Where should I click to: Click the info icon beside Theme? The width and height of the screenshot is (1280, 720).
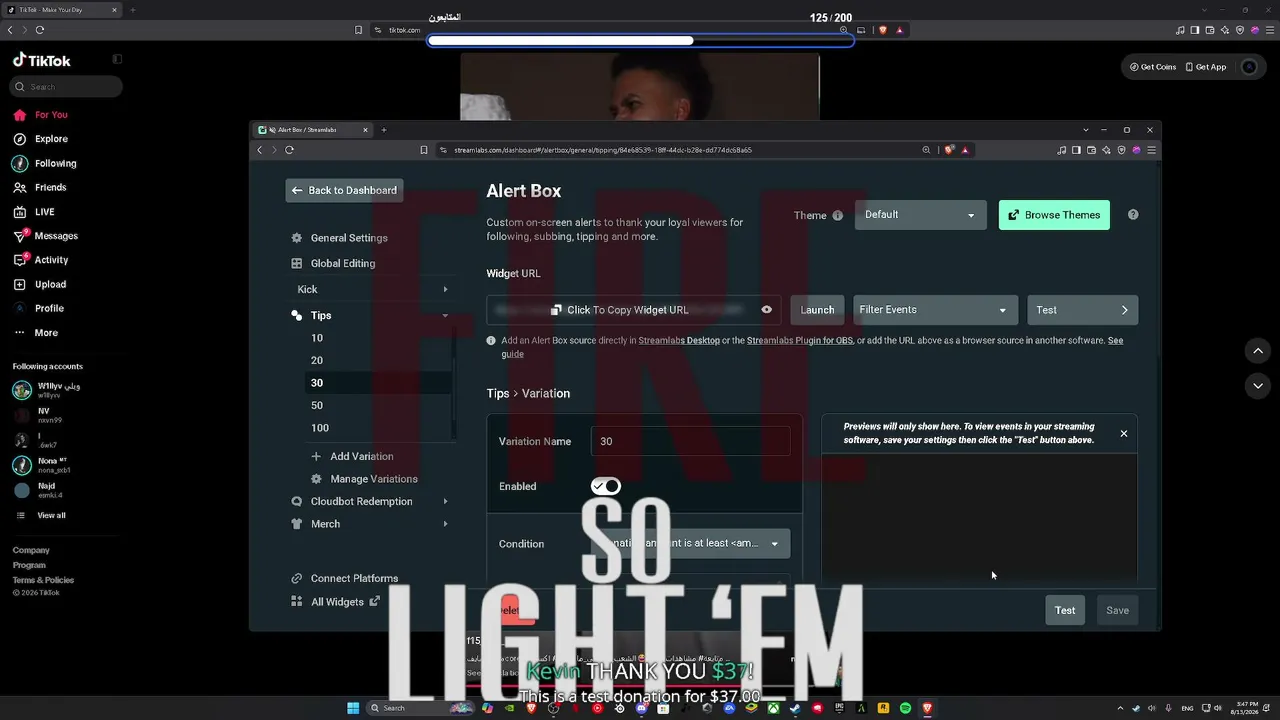click(838, 215)
